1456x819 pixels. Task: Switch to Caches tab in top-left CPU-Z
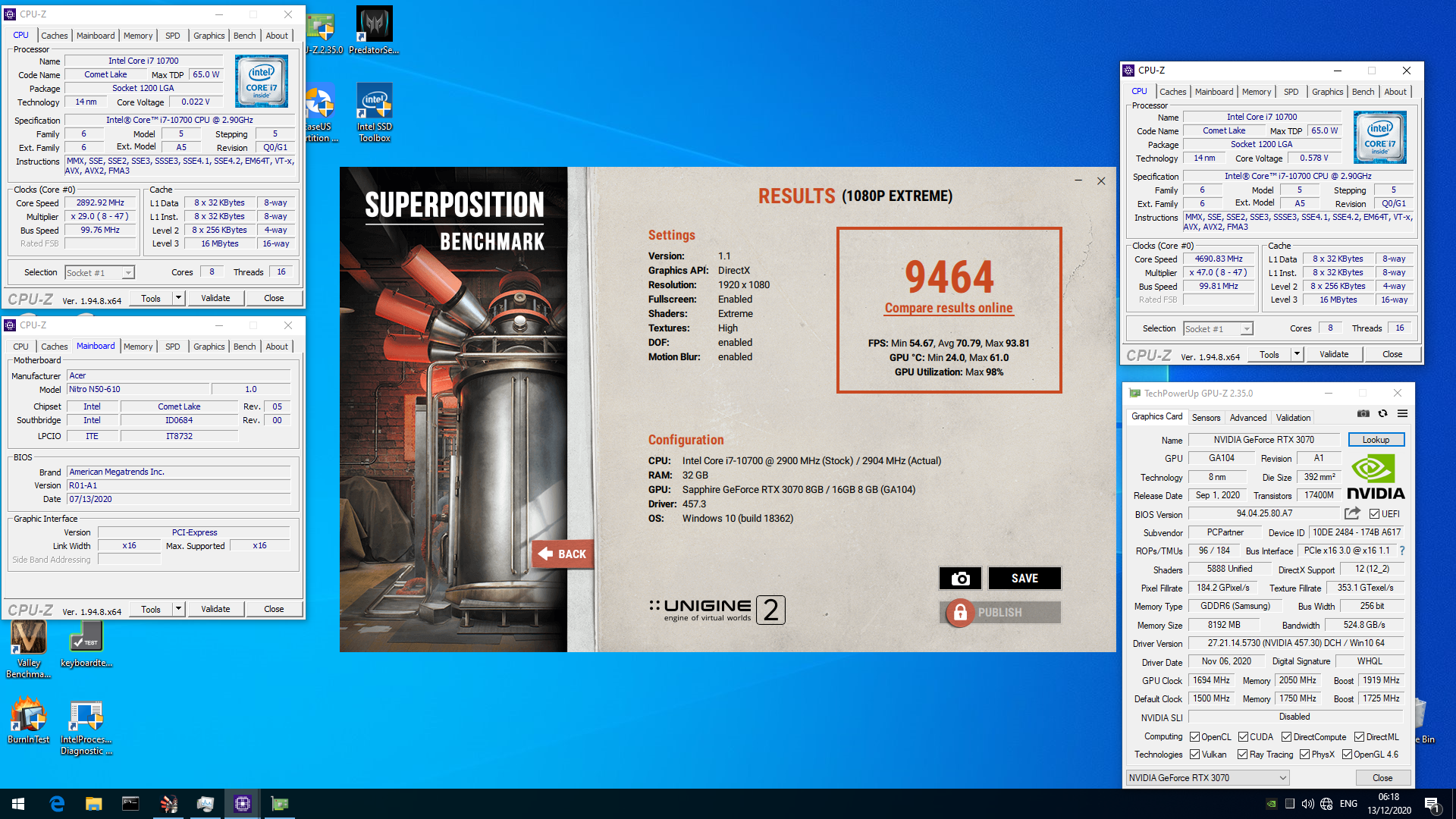click(x=54, y=36)
